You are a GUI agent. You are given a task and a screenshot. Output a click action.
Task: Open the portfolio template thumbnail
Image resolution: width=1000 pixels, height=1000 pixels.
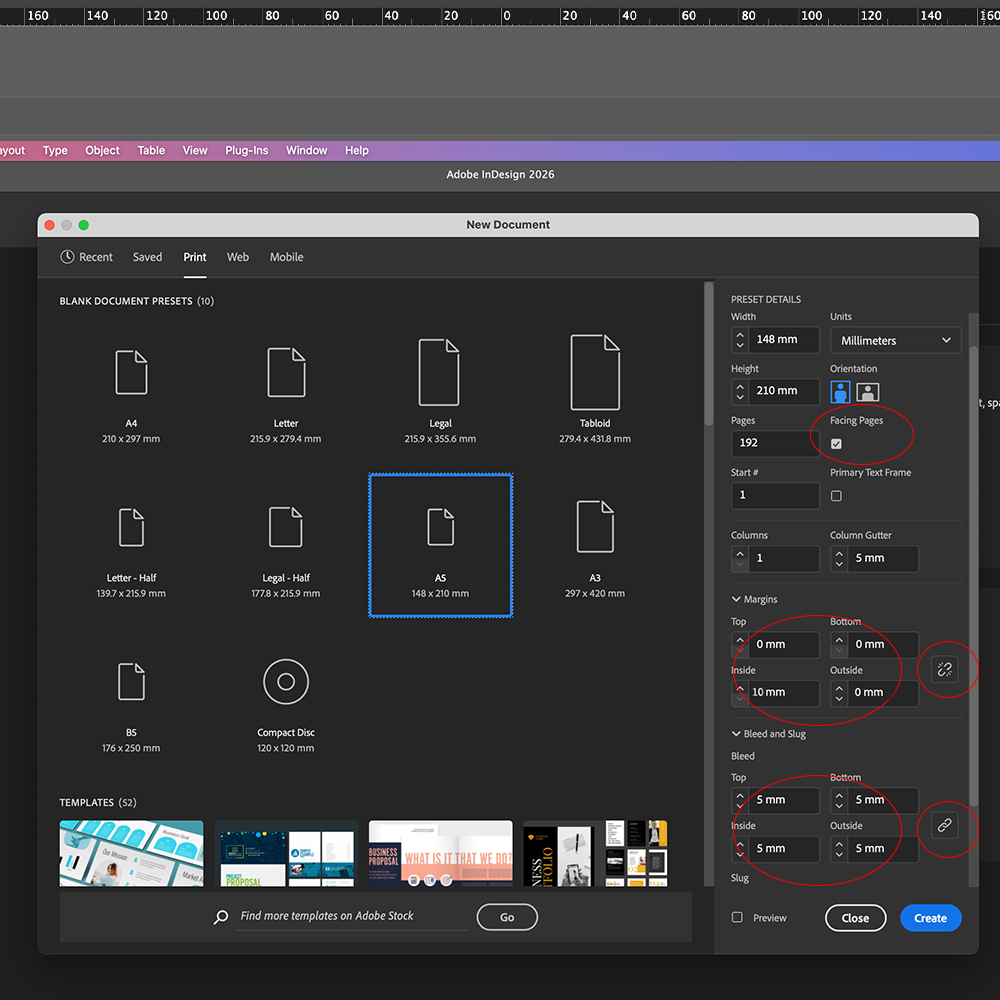point(595,853)
